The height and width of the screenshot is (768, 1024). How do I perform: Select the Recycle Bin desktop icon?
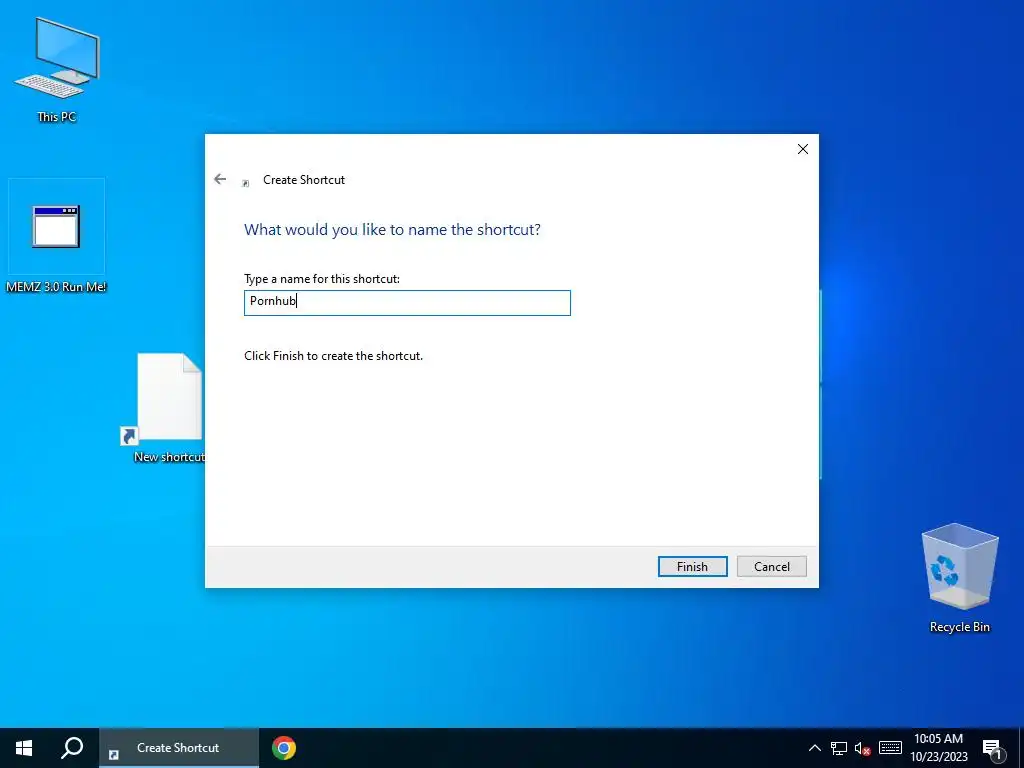click(959, 578)
